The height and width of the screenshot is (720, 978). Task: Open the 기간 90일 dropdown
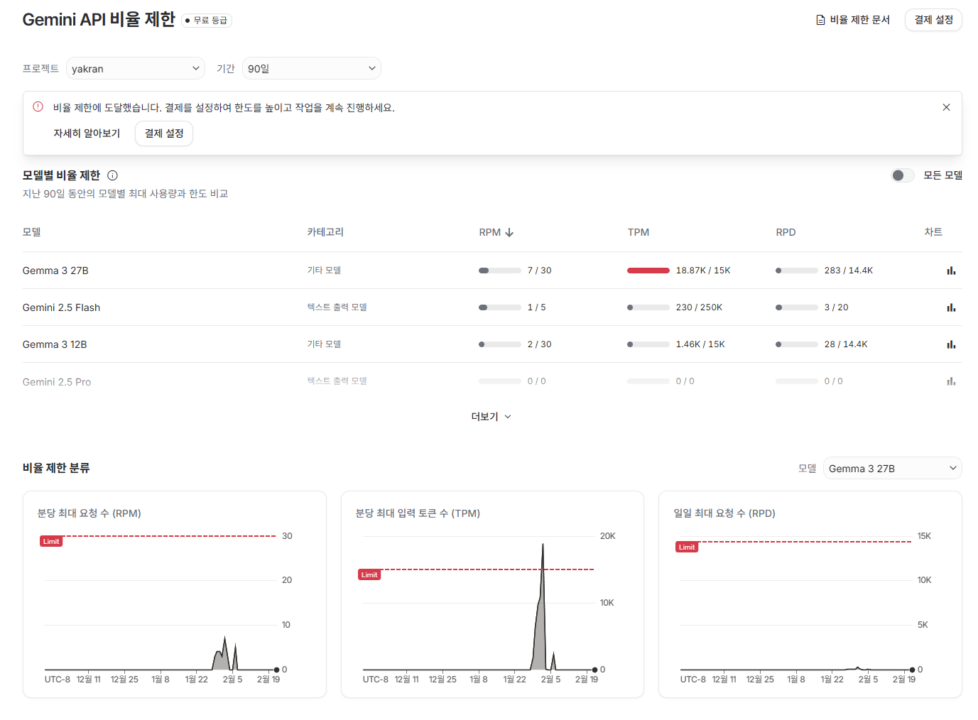click(311, 68)
